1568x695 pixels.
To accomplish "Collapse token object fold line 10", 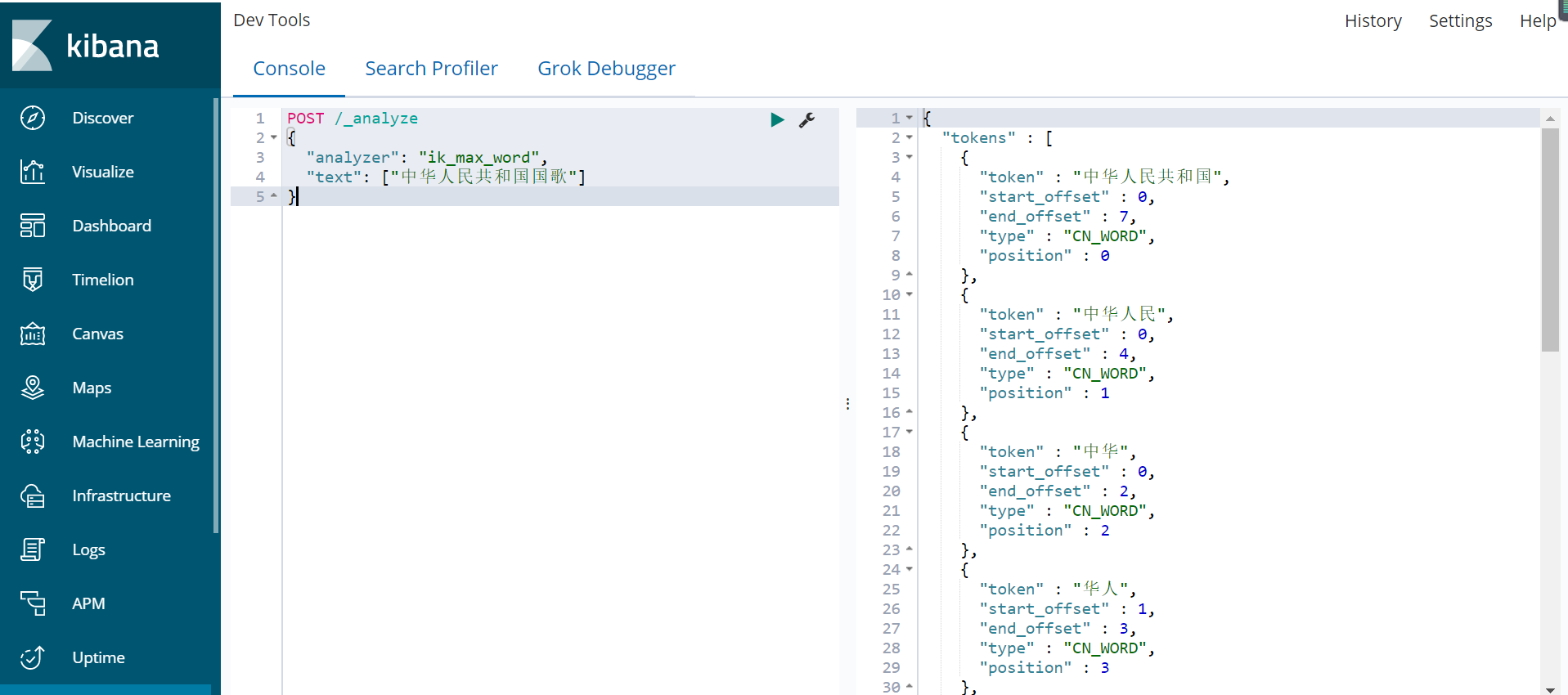I will [x=909, y=294].
